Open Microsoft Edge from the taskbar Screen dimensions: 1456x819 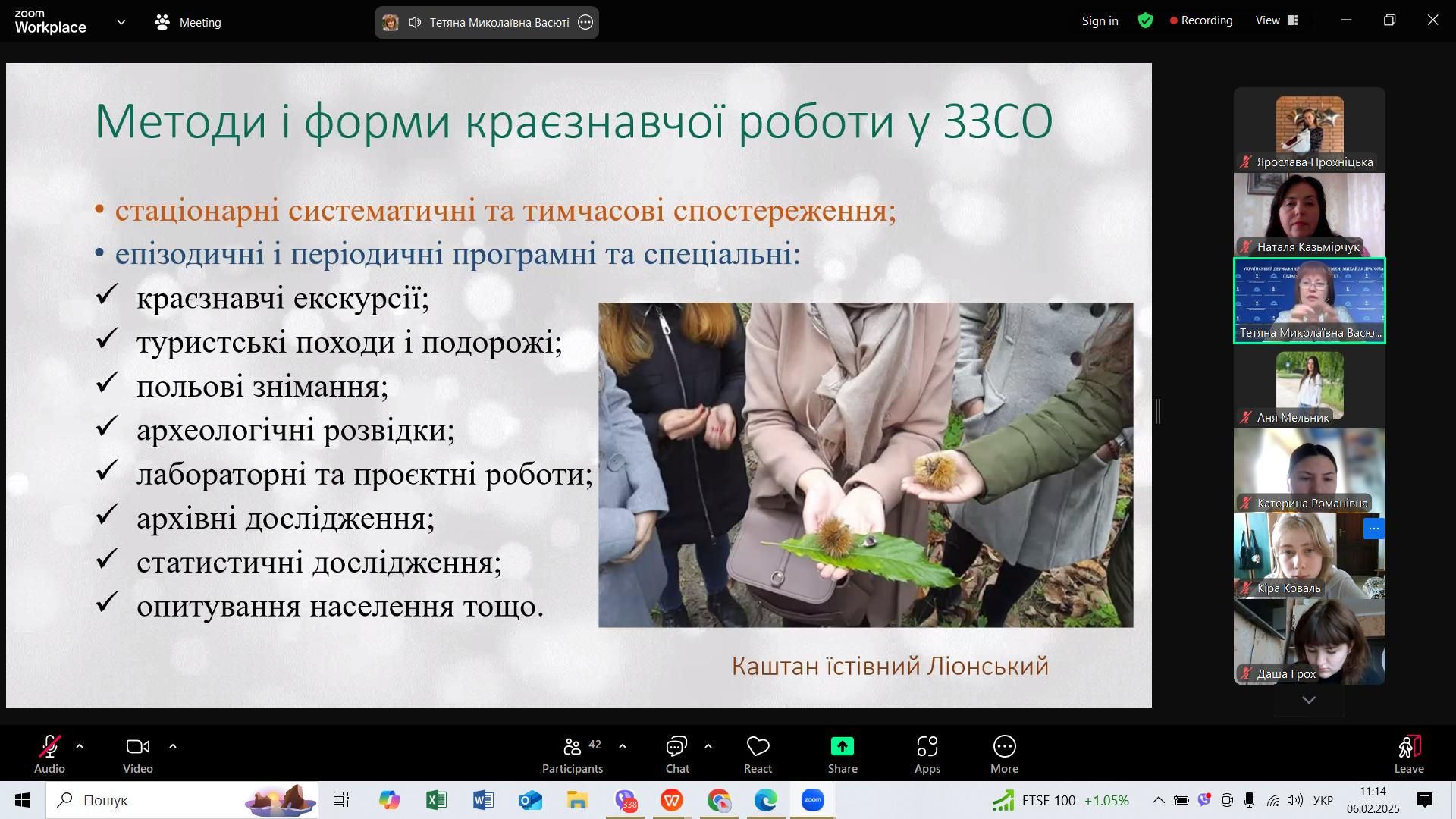(x=766, y=800)
